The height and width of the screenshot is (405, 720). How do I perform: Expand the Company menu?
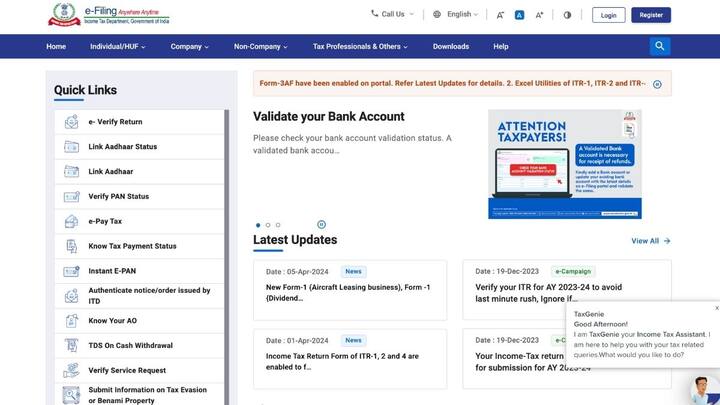pyautogui.click(x=189, y=46)
